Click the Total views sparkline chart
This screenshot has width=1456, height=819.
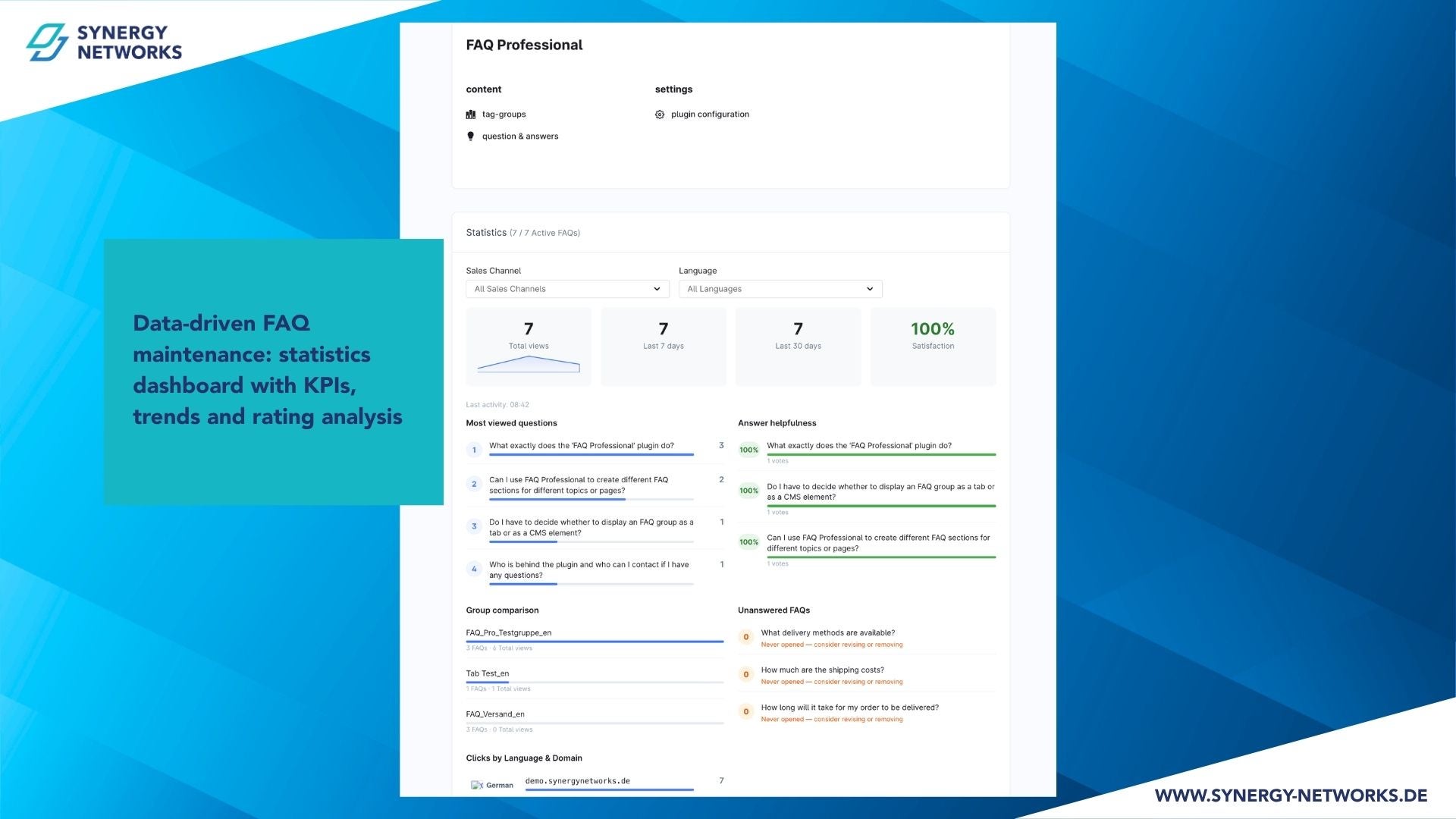click(x=529, y=365)
